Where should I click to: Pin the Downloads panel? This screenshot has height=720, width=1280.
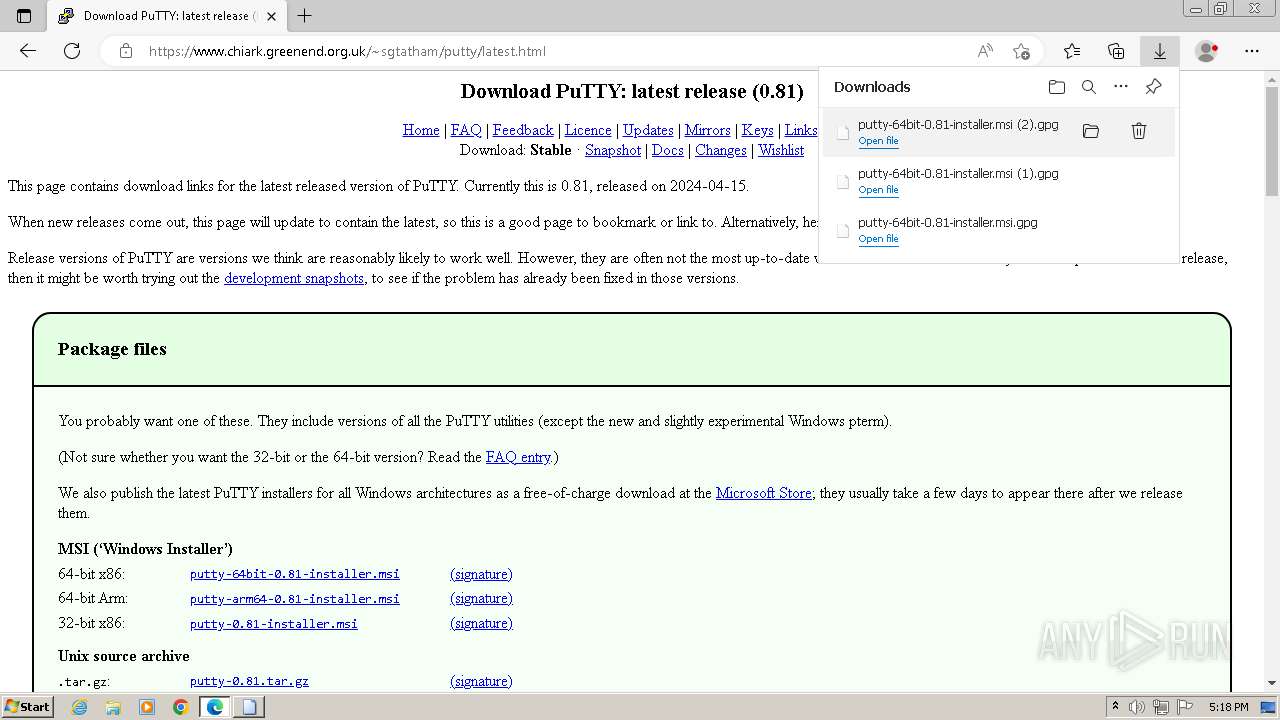coord(1153,87)
